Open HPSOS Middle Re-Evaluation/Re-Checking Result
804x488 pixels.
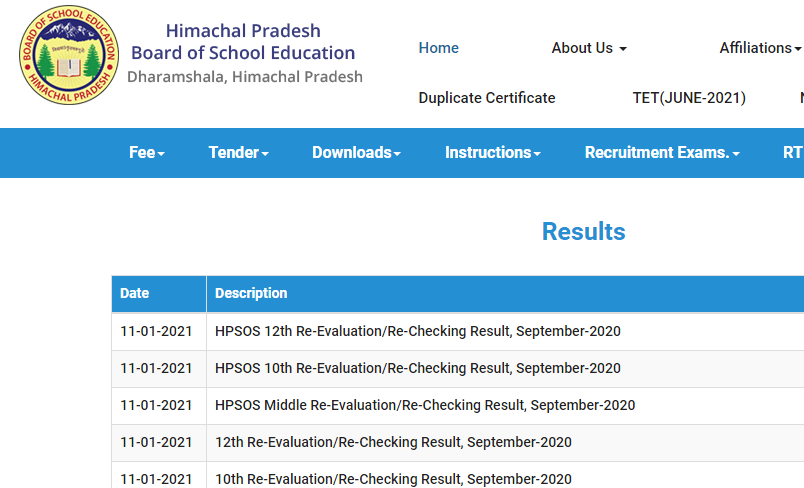point(425,405)
